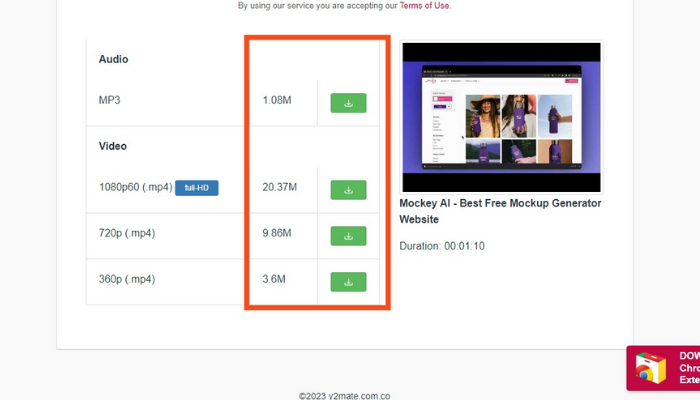Click the 1.08M file size
The image size is (700, 400).
click(x=277, y=100)
